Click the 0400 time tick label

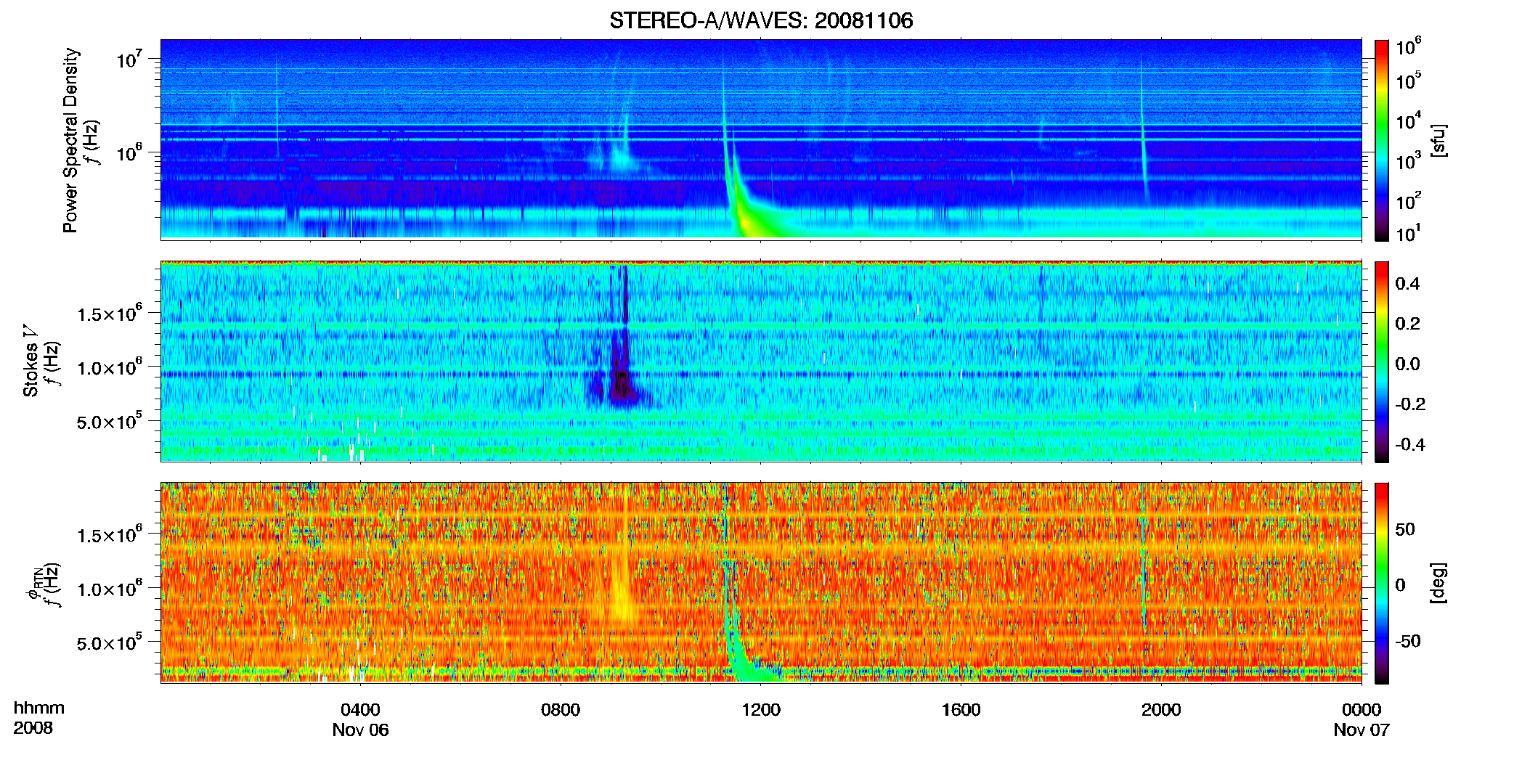pyautogui.click(x=360, y=710)
